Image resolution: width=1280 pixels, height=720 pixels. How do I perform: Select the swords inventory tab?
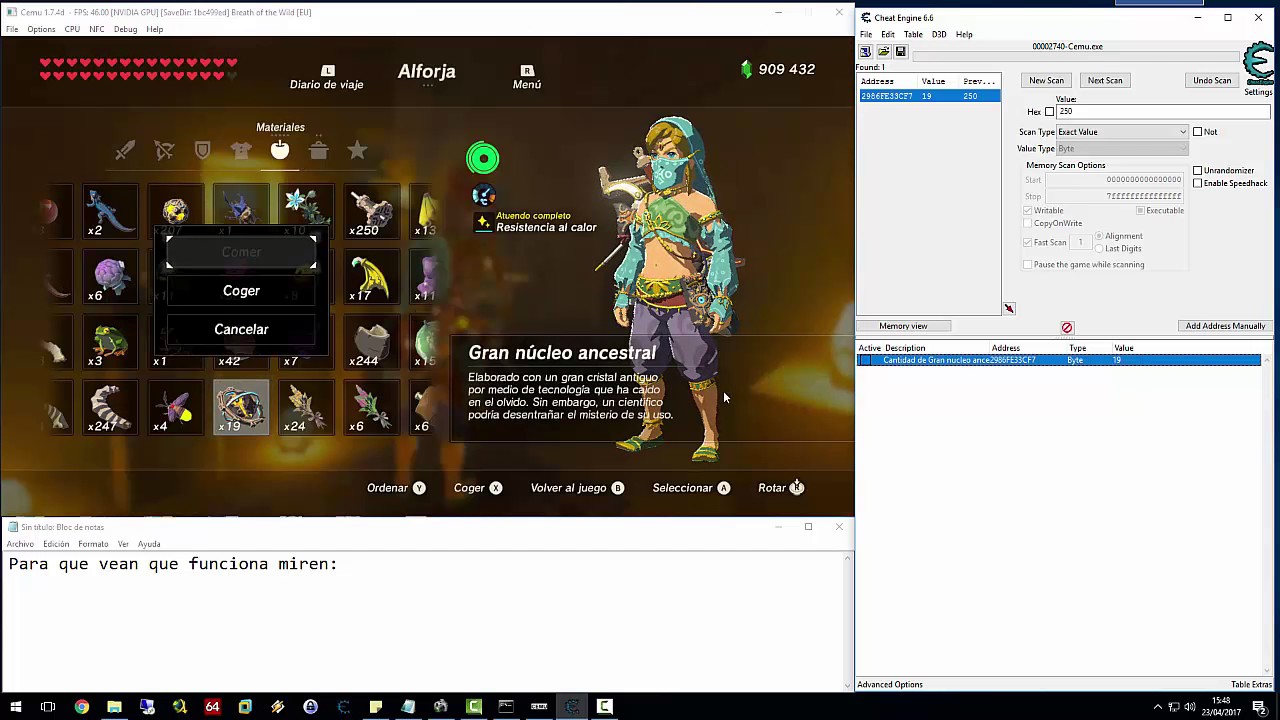click(x=124, y=150)
